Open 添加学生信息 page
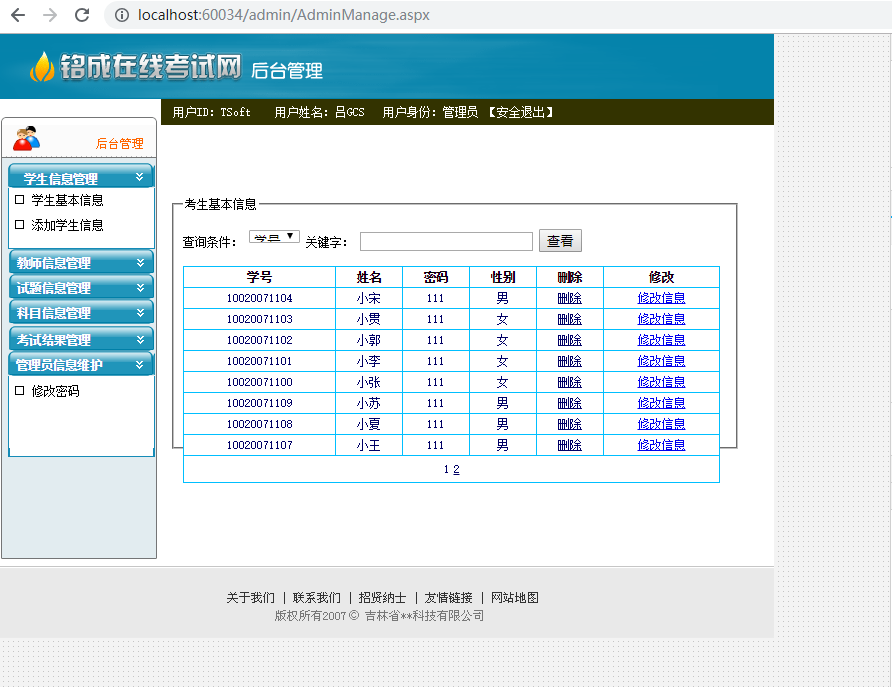Screen dimensions: 892x687 [67, 225]
